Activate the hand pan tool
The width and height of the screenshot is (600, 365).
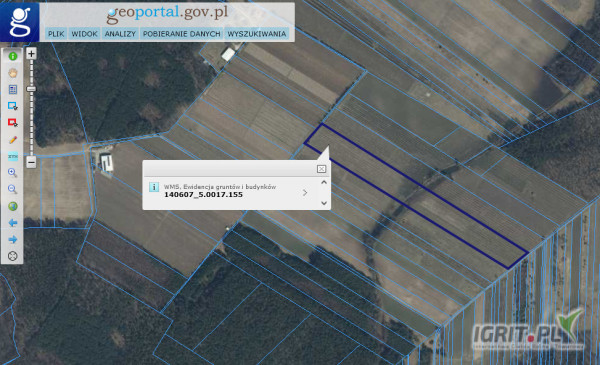[x=13, y=73]
